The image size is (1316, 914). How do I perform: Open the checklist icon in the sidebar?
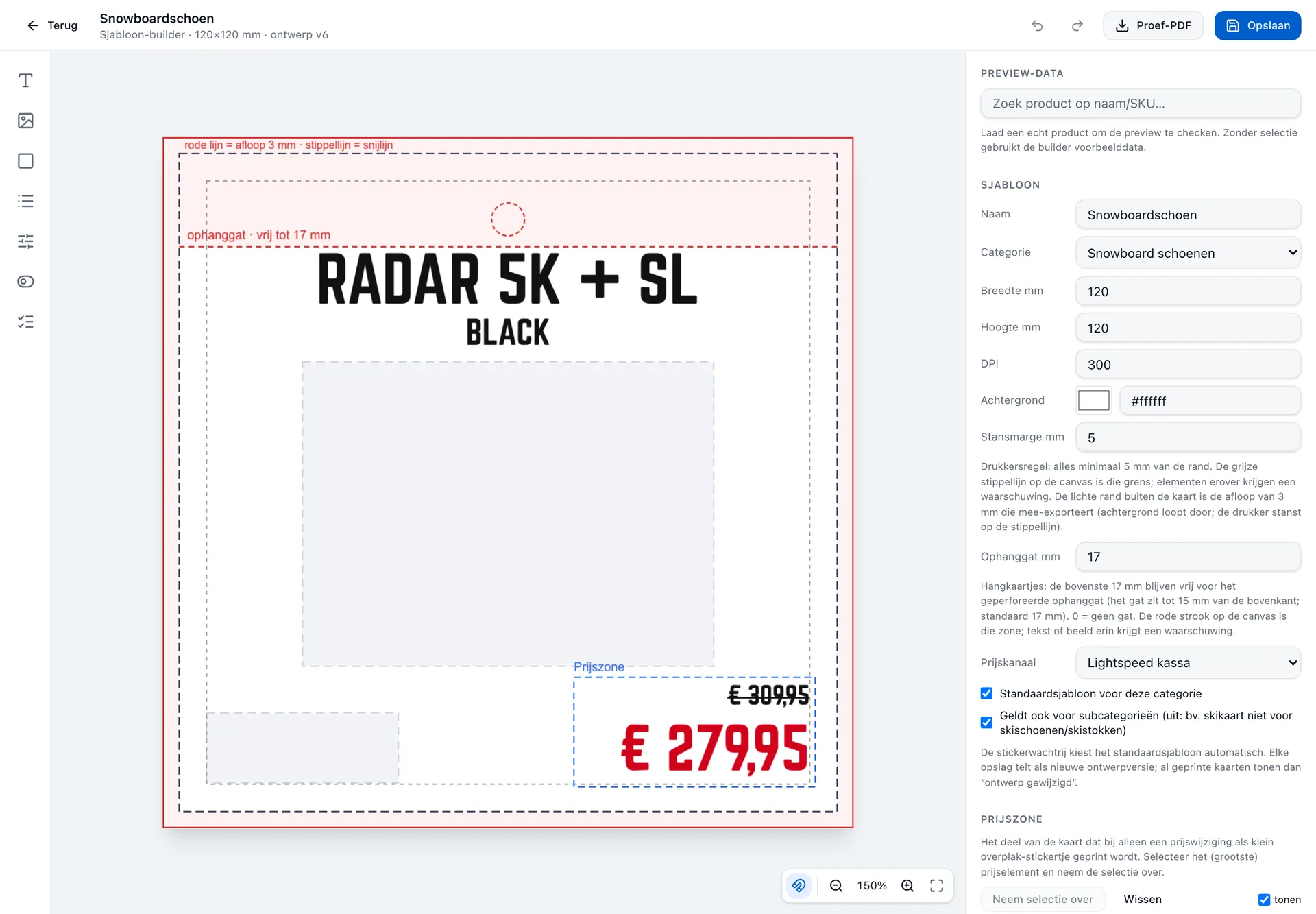tap(25, 322)
